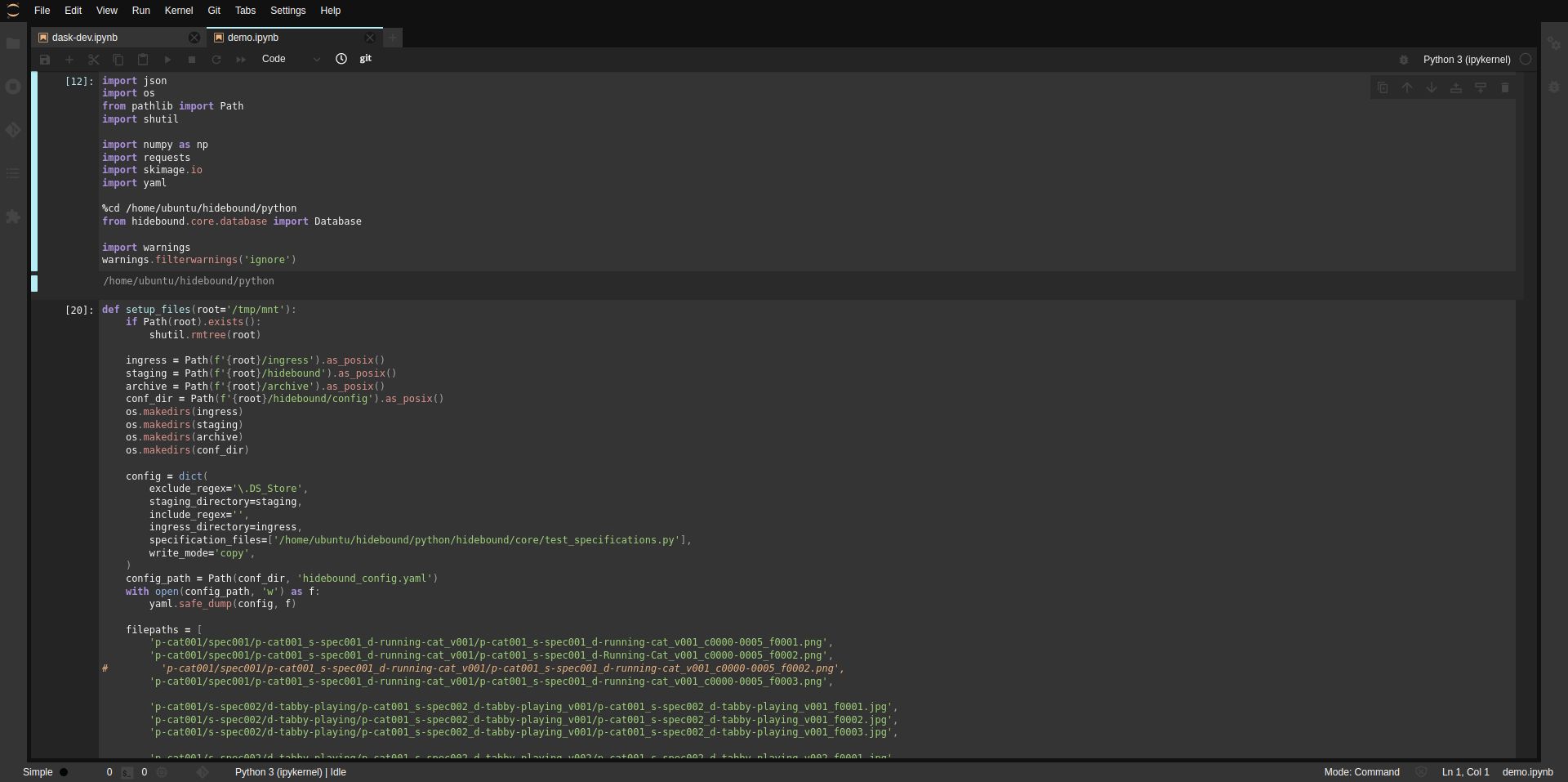Click the /home/ubuntu/hidebound/python output text
Screen dimensions: 1568x782
pyautogui.click(x=189, y=281)
